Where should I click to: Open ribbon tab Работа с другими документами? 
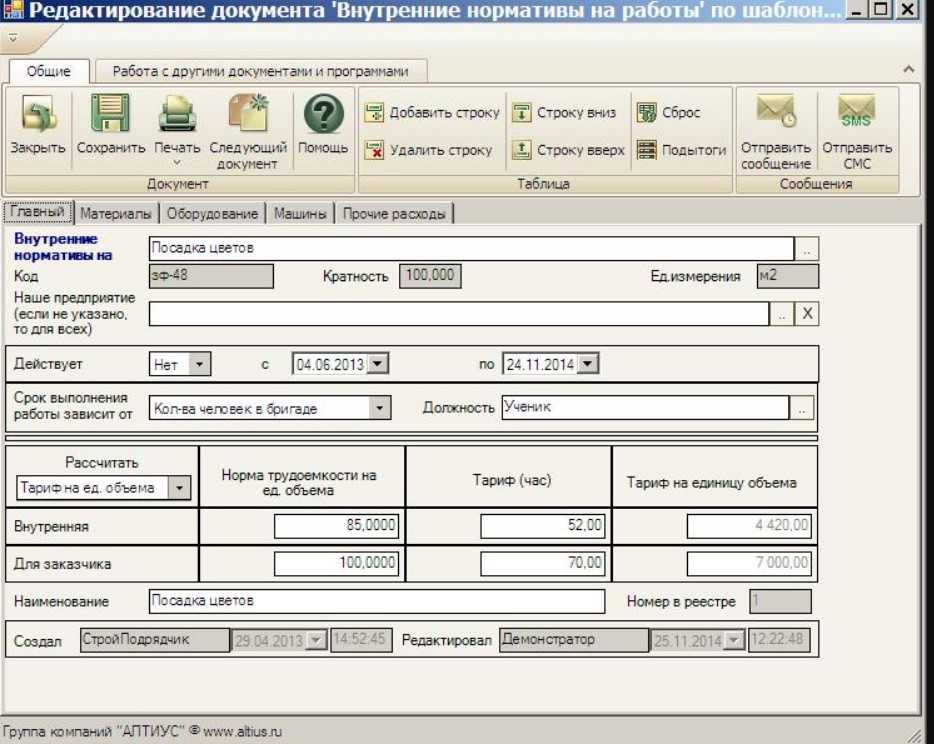260,71
